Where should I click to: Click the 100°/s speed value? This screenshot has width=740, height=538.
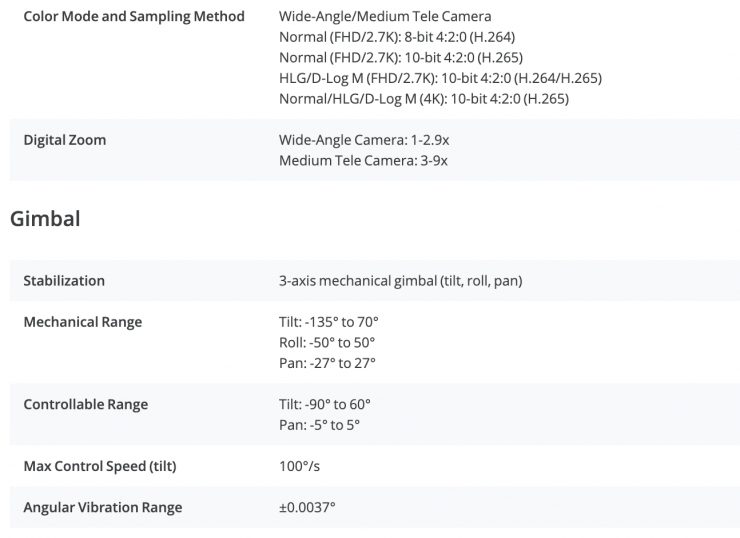299,466
